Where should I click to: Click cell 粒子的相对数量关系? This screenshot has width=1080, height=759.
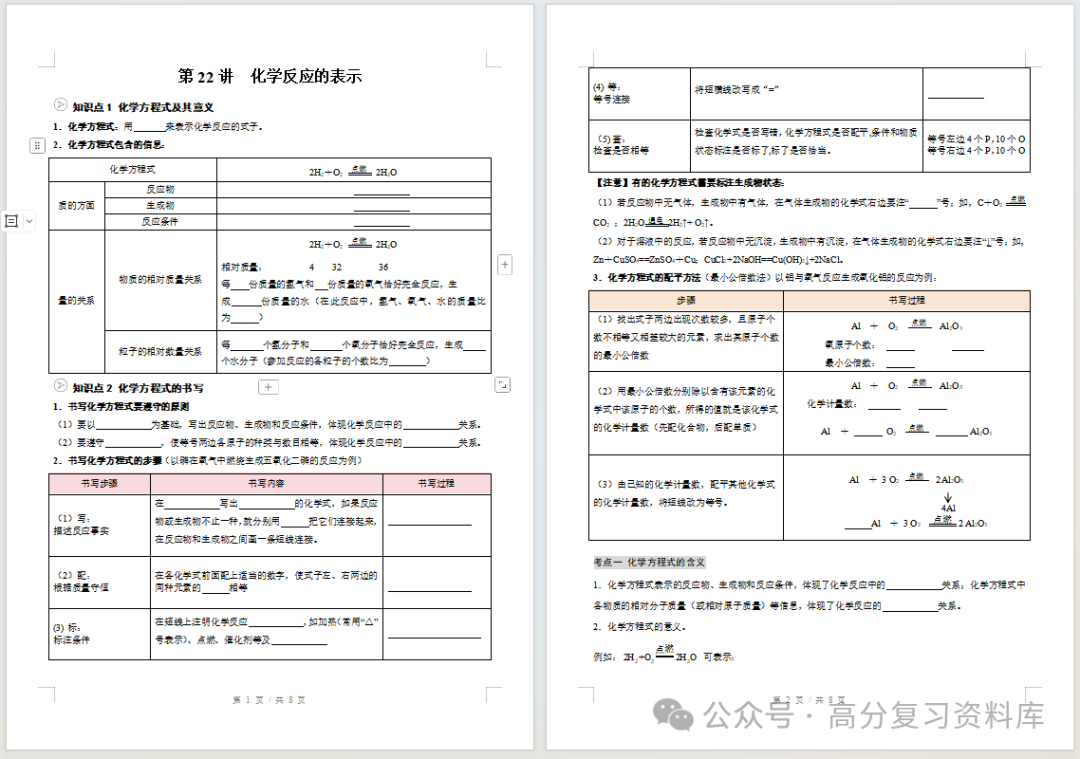click(x=160, y=351)
